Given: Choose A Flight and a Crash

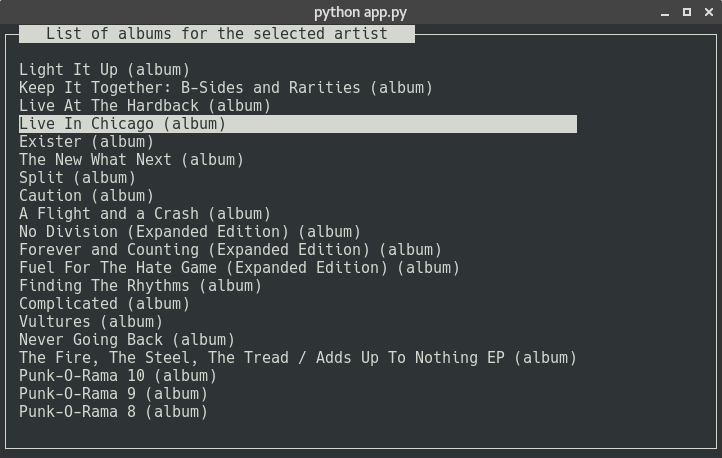Looking at the screenshot, I should [145, 214].
